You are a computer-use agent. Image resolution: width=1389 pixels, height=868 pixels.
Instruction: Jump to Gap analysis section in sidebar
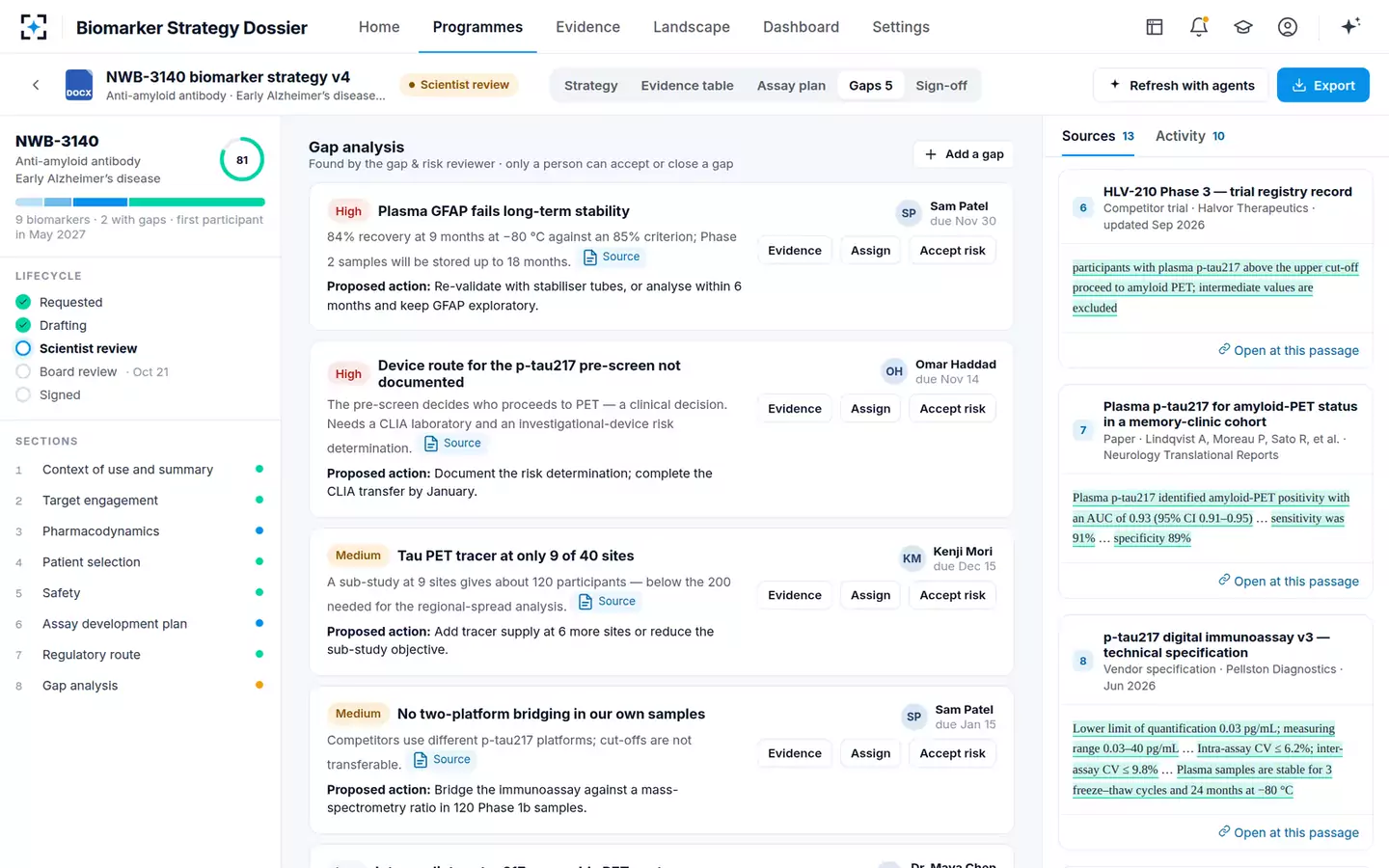pos(140,686)
